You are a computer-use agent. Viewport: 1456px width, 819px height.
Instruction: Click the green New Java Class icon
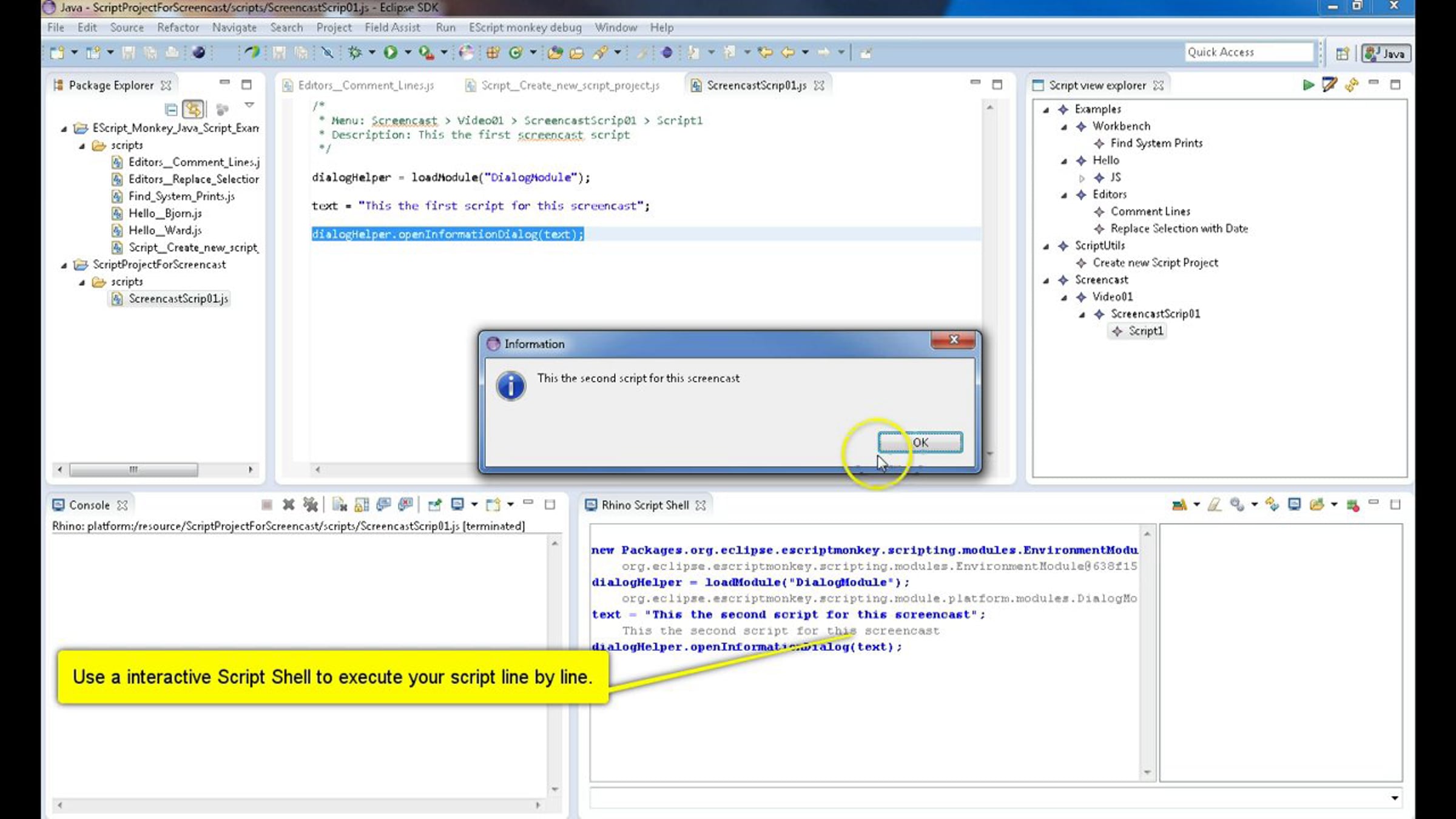(515, 53)
